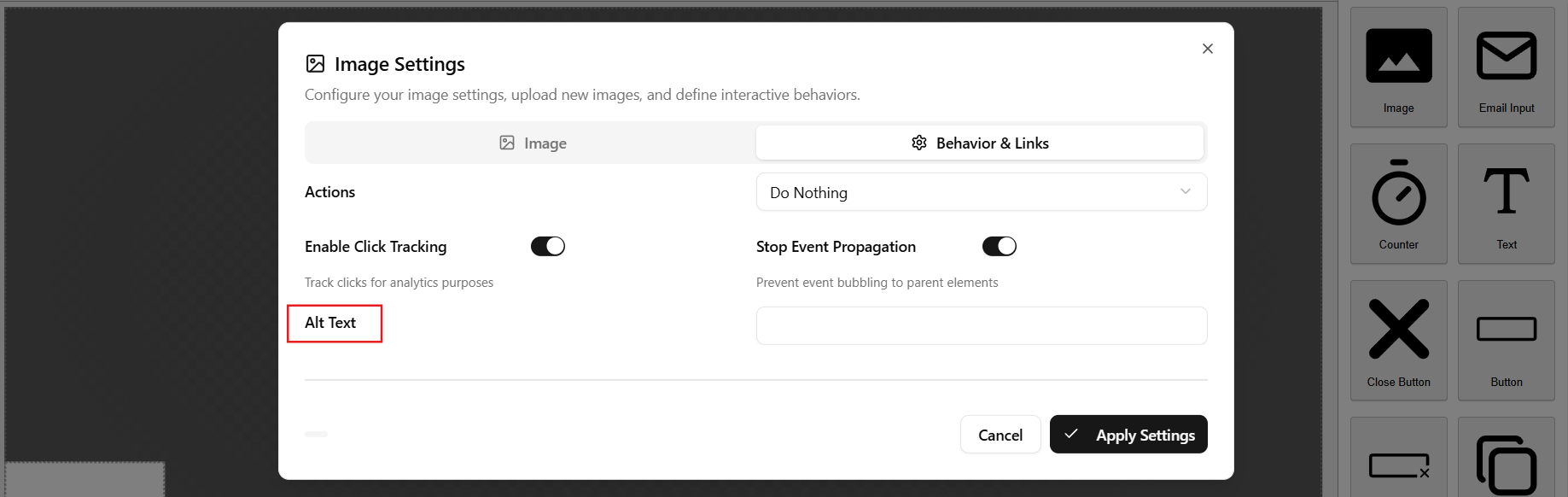Close the Image Settings dialog
The width and height of the screenshot is (1568, 497).
[x=1207, y=49]
